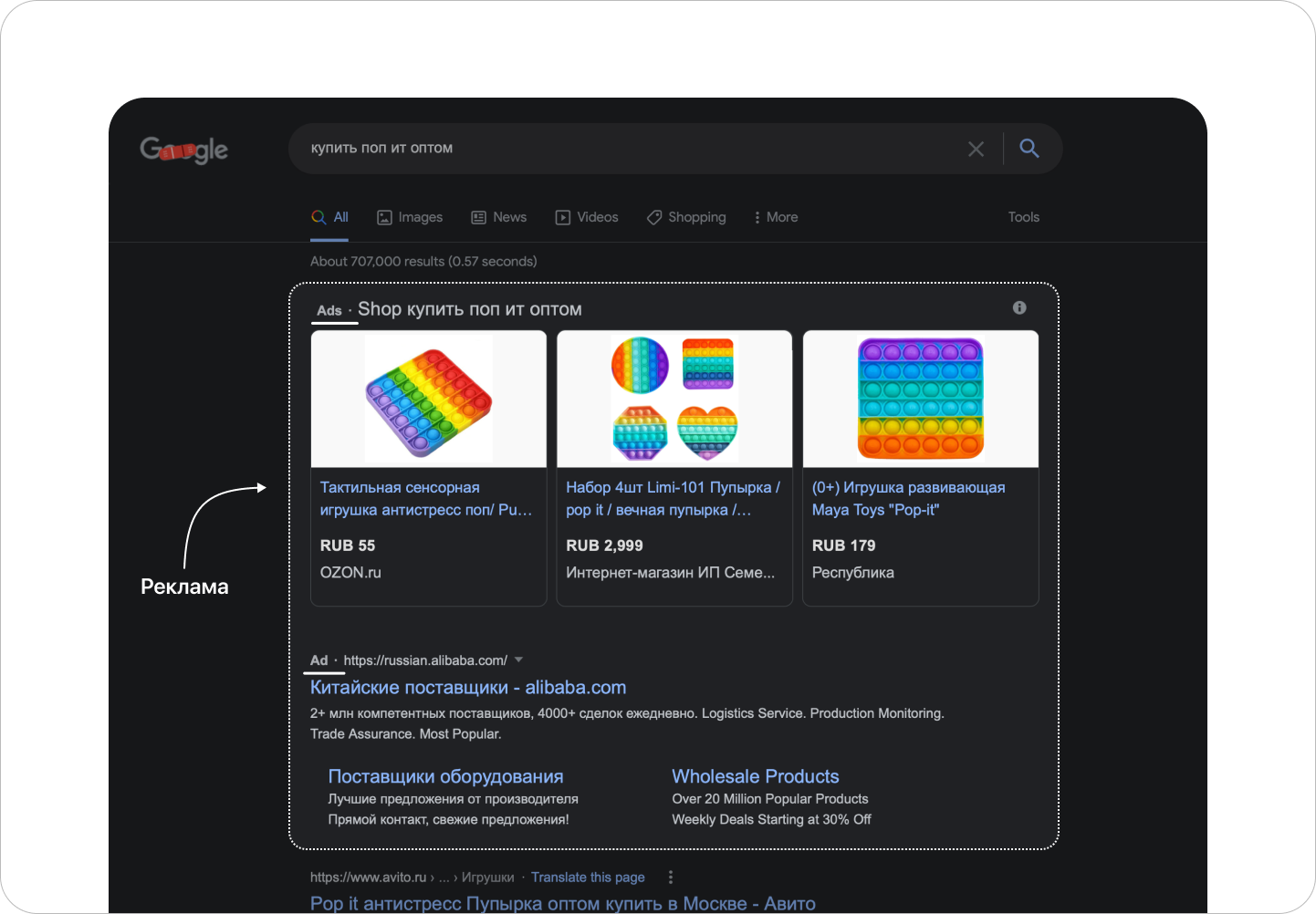This screenshot has width=1316, height=914.
Task: Open the Wholesale Products sitelink
Action: click(x=756, y=776)
